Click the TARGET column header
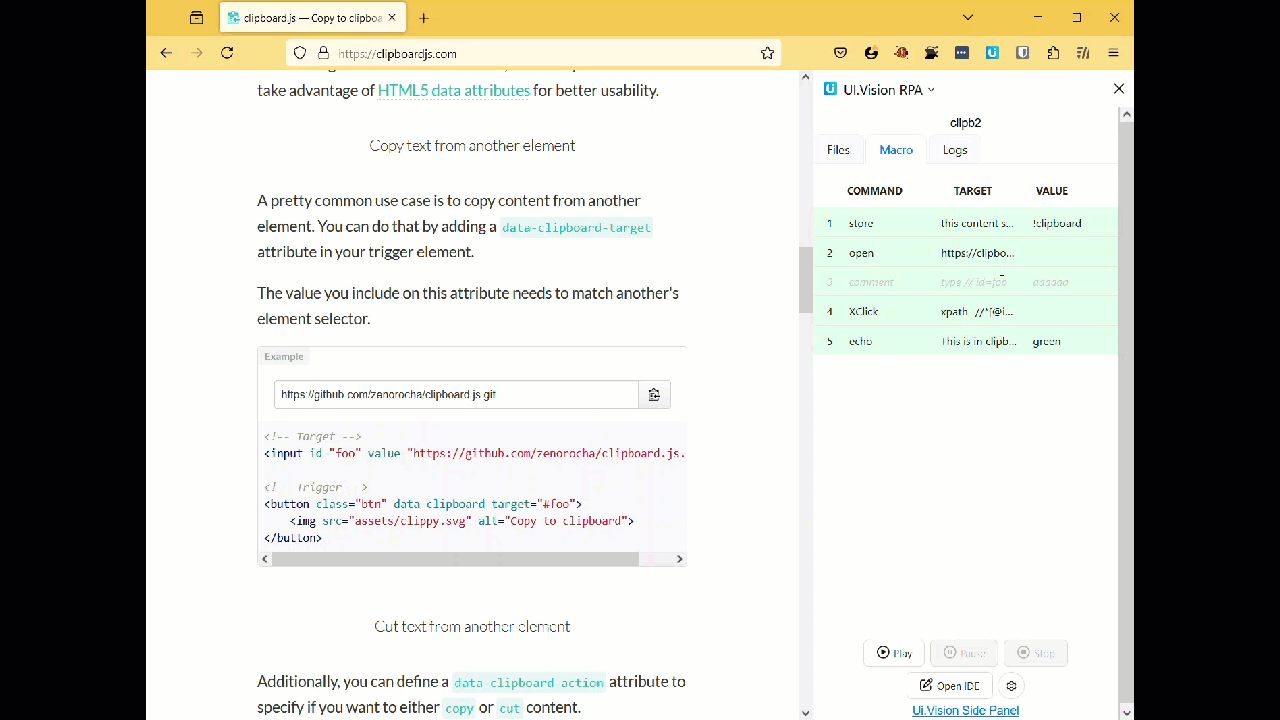1280x720 pixels. pyautogui.click(x=973, y=191)
